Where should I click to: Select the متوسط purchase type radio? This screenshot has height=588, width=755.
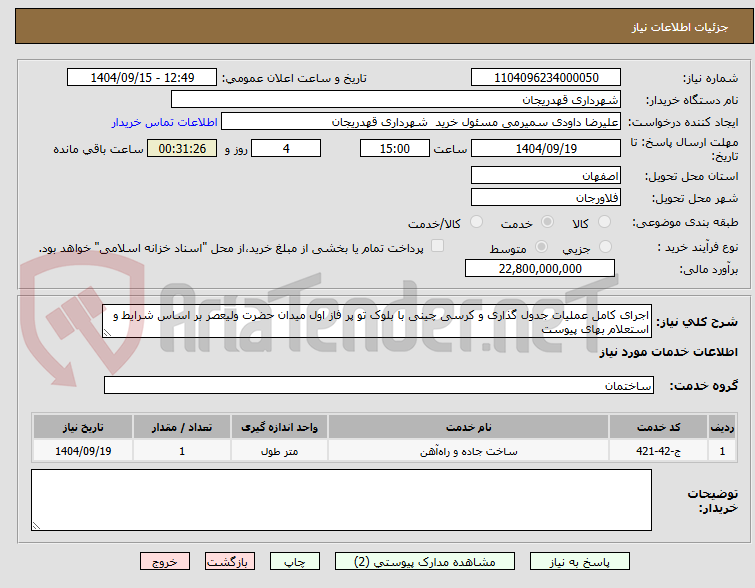[x=541, y=247]
